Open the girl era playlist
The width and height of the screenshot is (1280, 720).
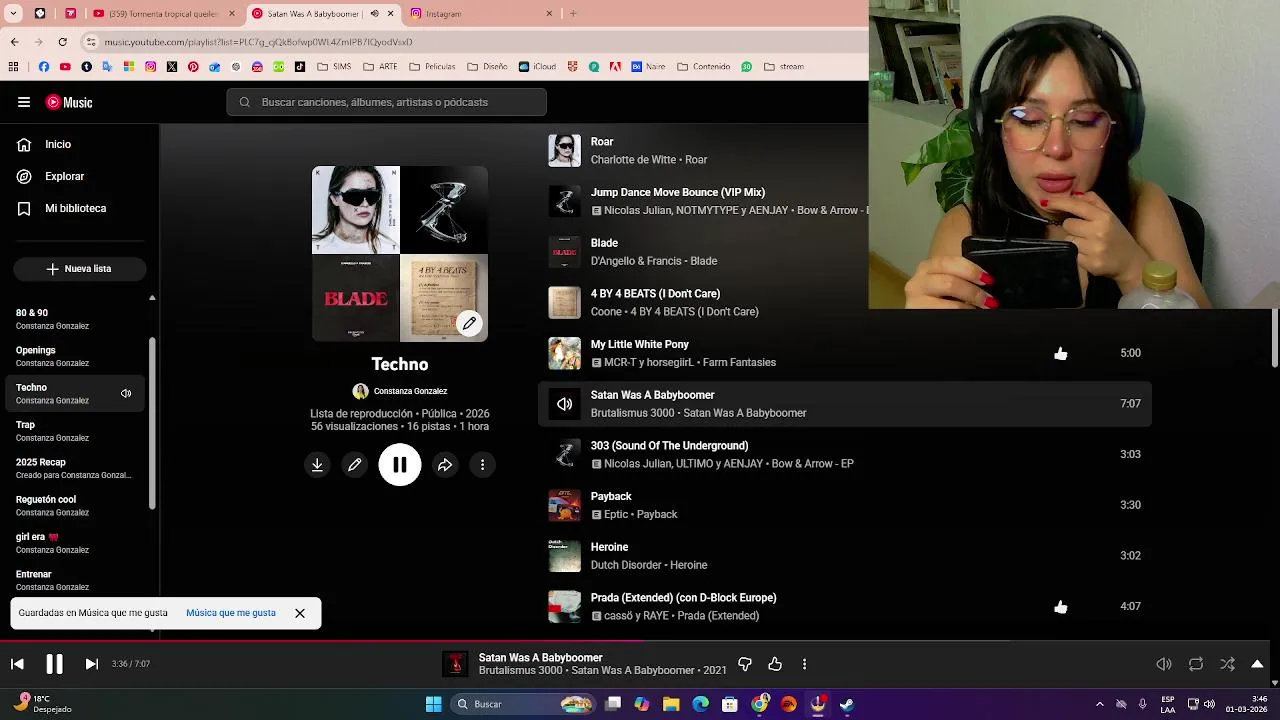[76, 543]
